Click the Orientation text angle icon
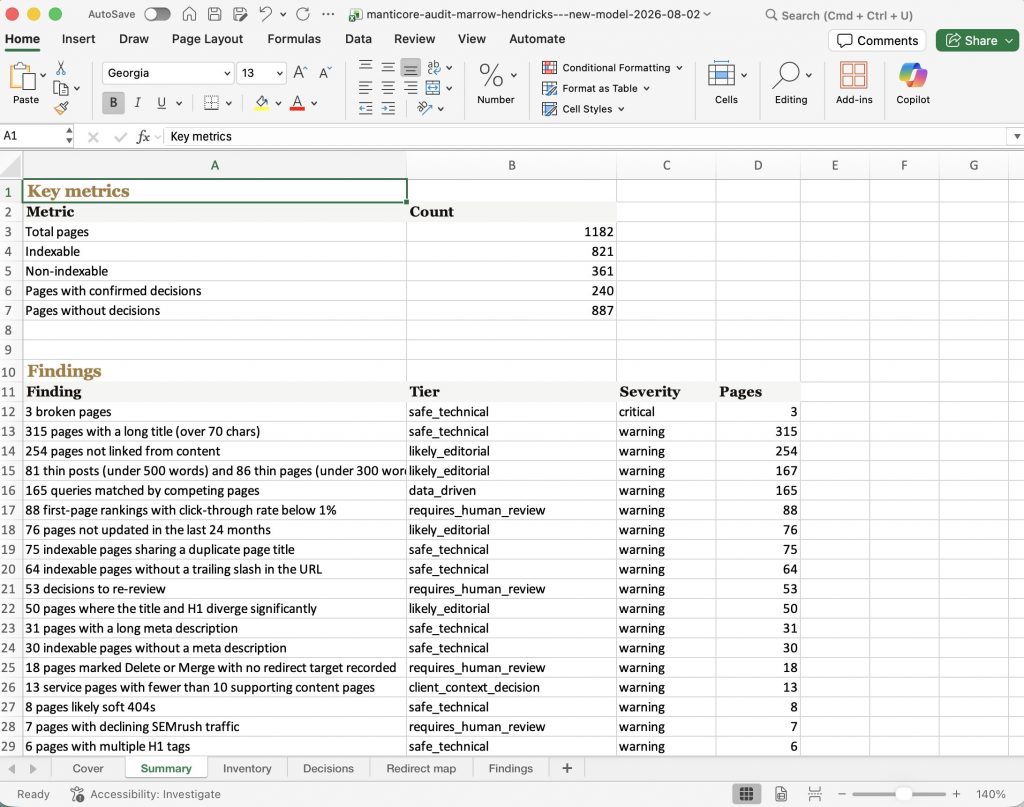 pyautogui.click(x=425, y=108)
